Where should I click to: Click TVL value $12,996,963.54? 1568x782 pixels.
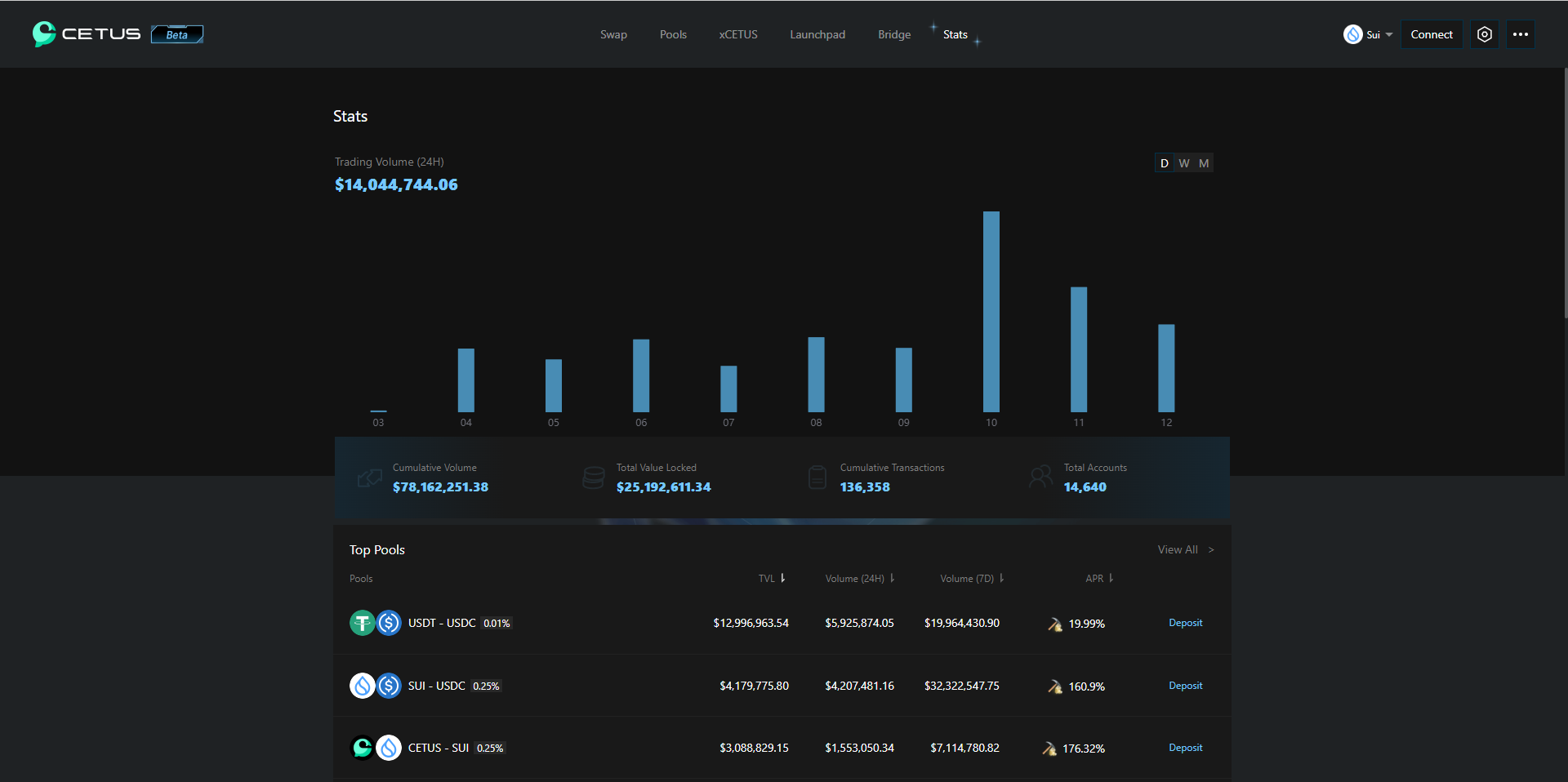[751, 623]
